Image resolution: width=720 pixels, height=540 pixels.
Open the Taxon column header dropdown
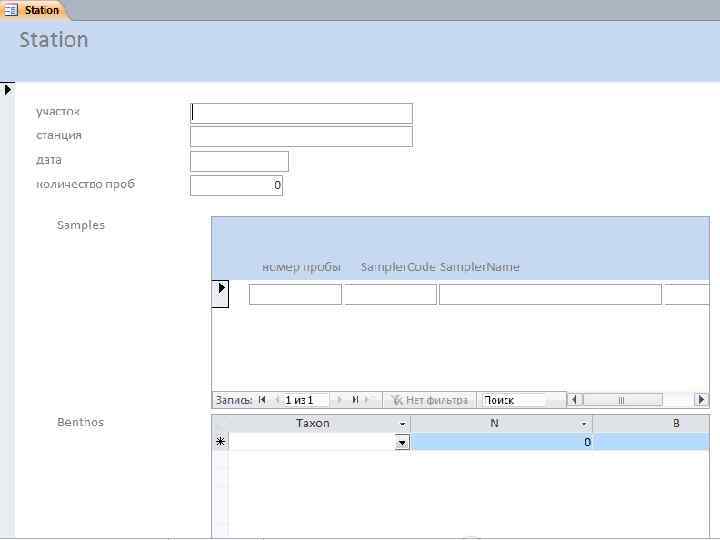pyautogui.click(x=402, y=424)
